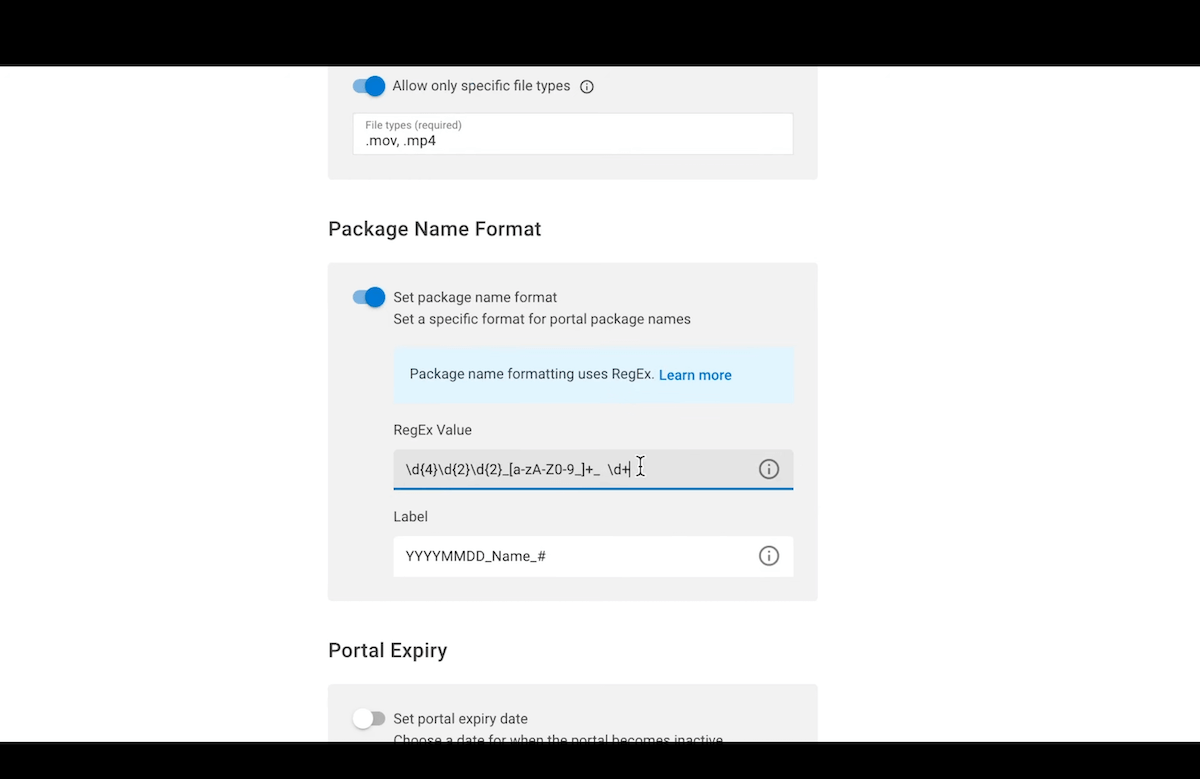Click into the File types field showing .mov, .mp4

pos(573,134)
